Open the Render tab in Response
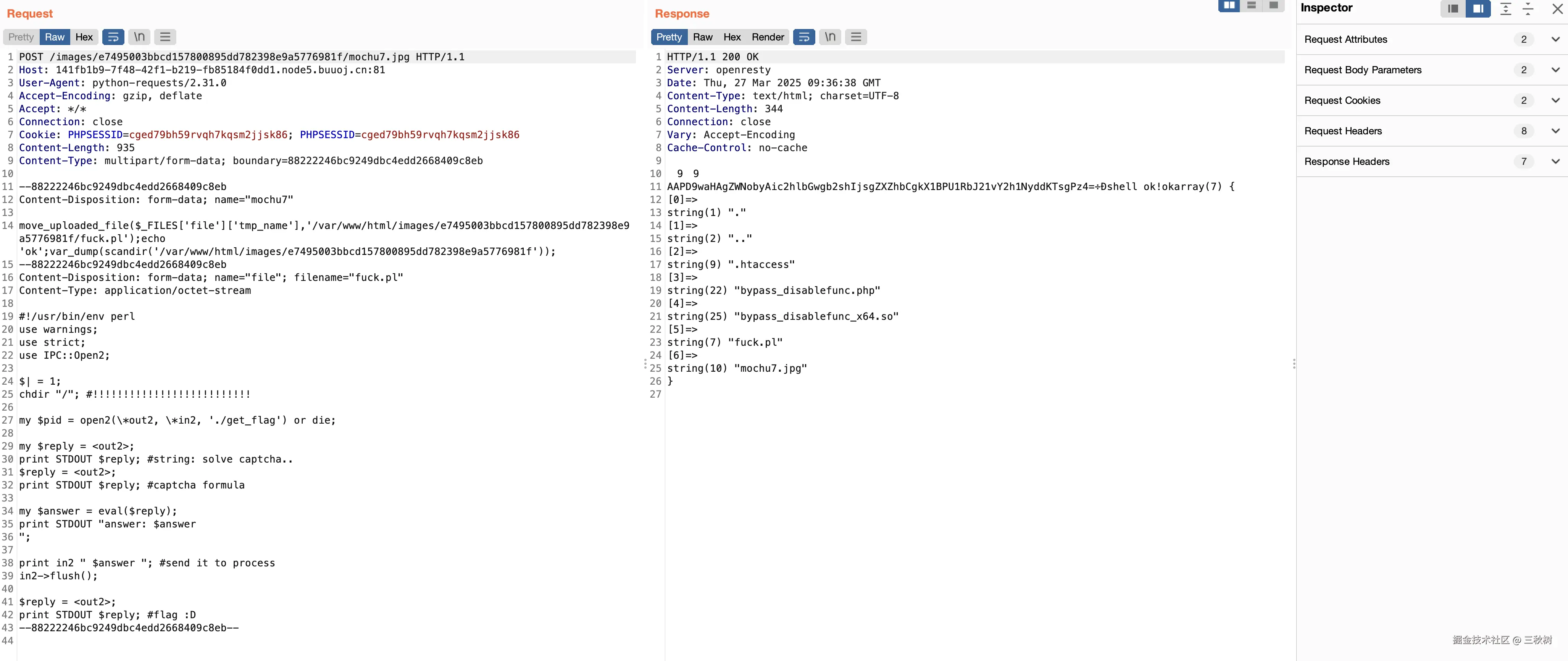 click(x=768, y=37)
